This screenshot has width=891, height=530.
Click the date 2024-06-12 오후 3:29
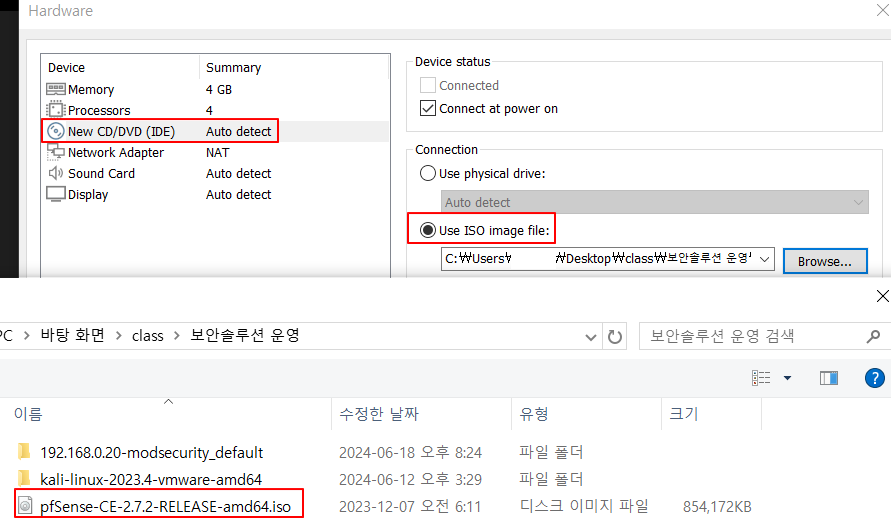410,479
